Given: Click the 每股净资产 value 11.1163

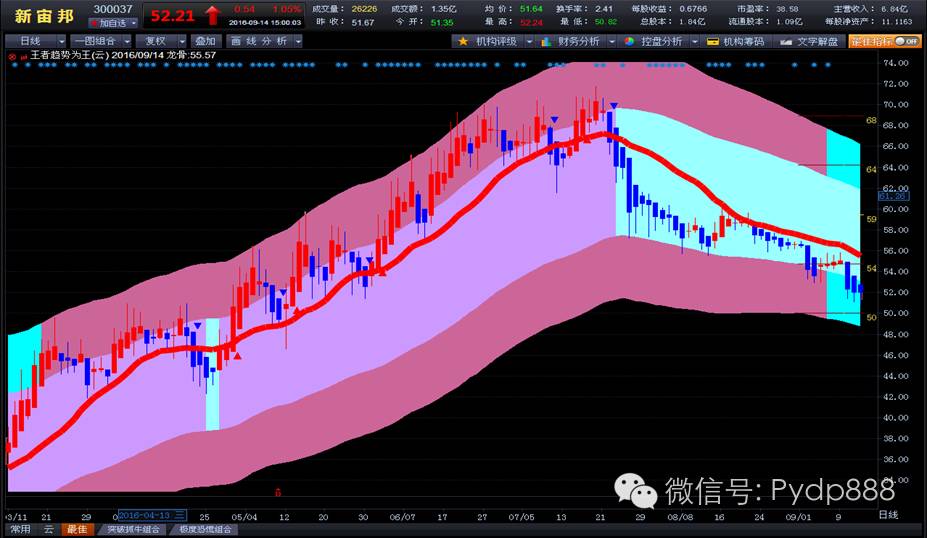Looking at the screenshot, I should coord(896,21).
